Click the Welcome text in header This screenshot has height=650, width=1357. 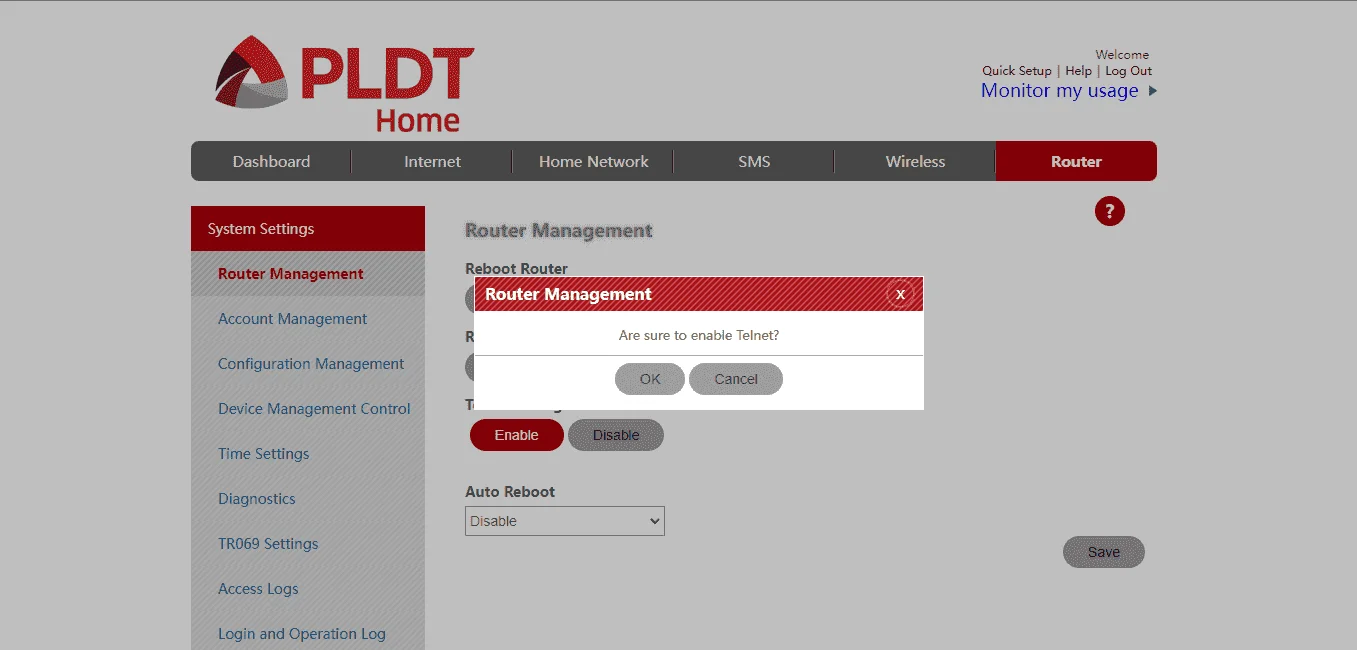[1122, 55]
